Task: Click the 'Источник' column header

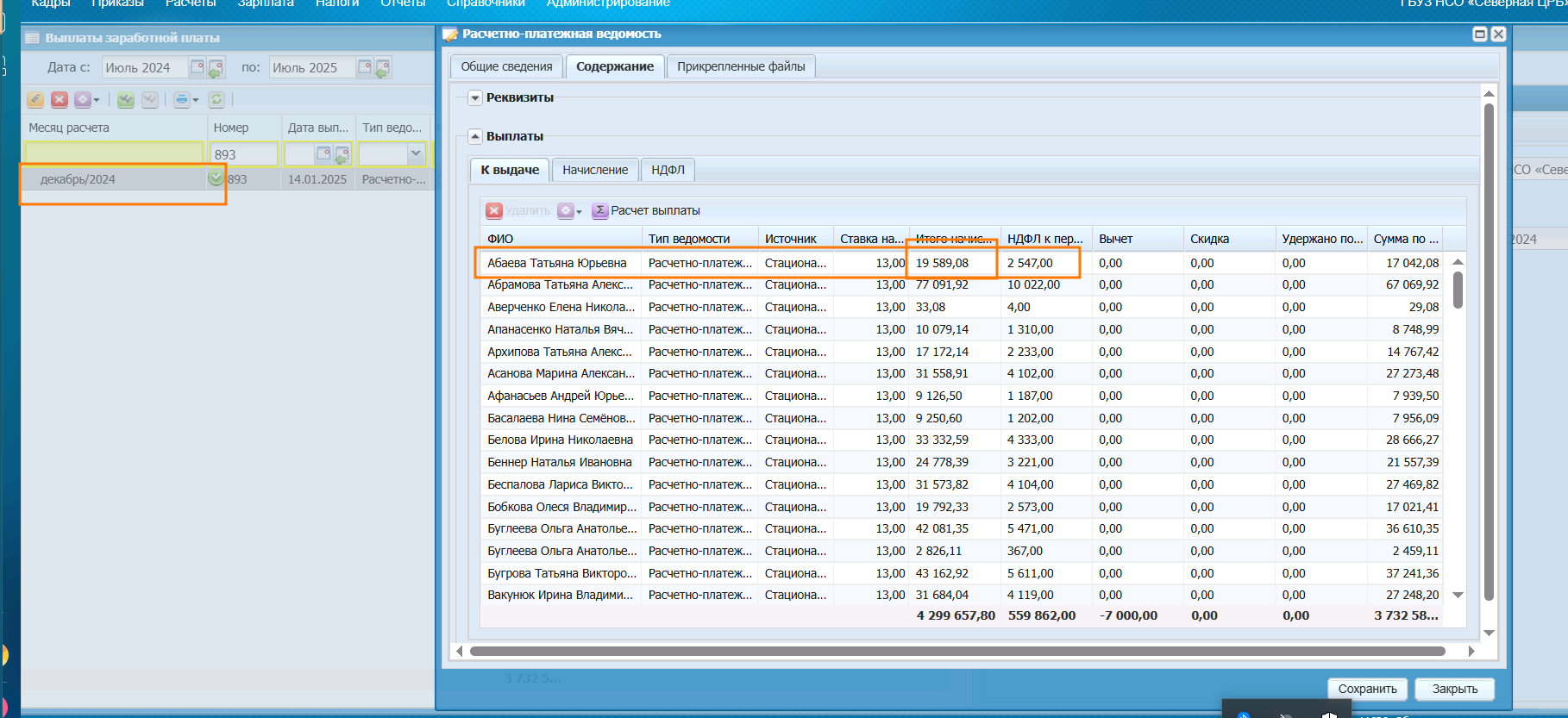Action: pos(796,239)
